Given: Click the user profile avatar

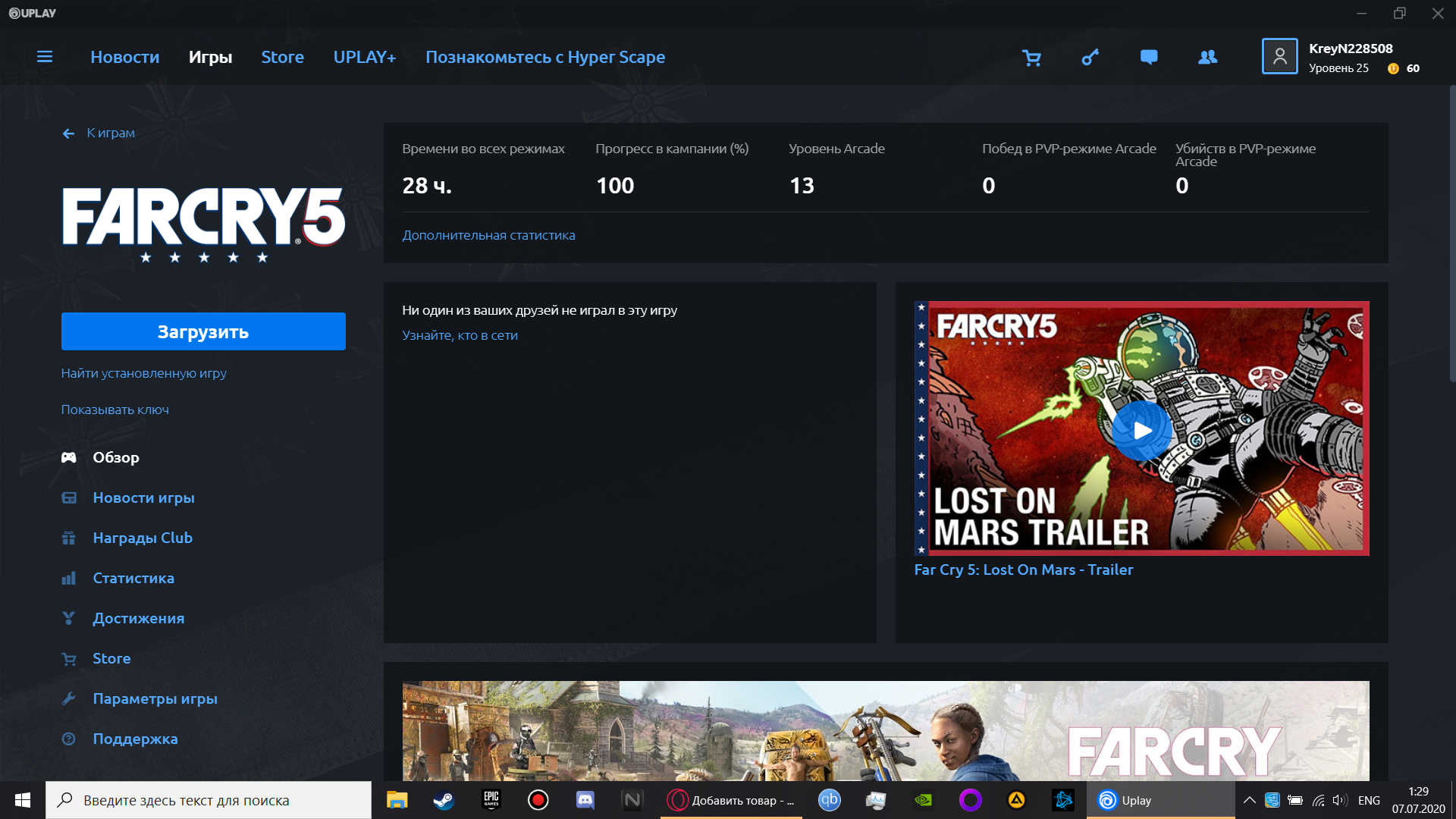Looking at the screenshot, I should click(x=1279, y=57).
